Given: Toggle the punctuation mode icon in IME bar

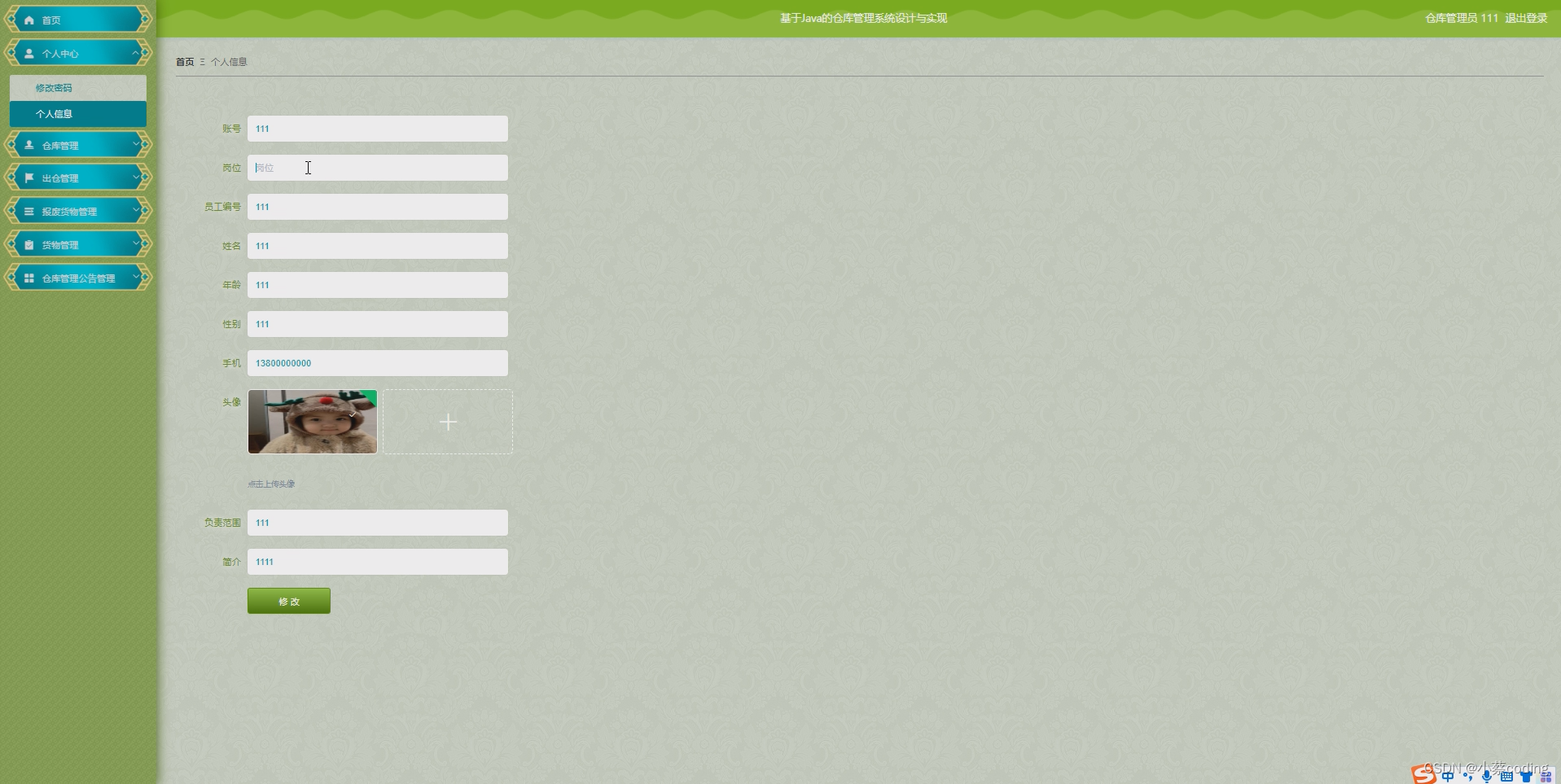Looking at the screenshot, I should 1467,776.
